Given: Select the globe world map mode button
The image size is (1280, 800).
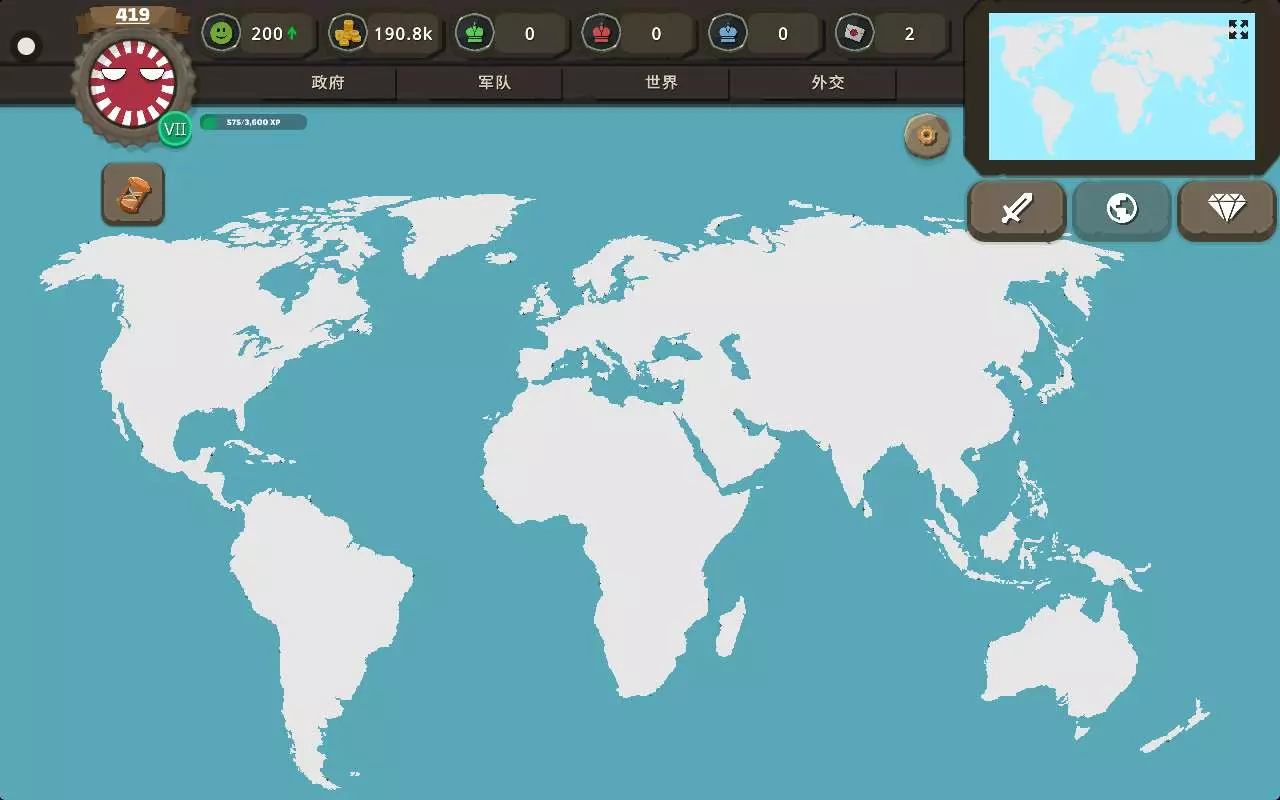Looking at the screenshot, I should (1121, 209).
